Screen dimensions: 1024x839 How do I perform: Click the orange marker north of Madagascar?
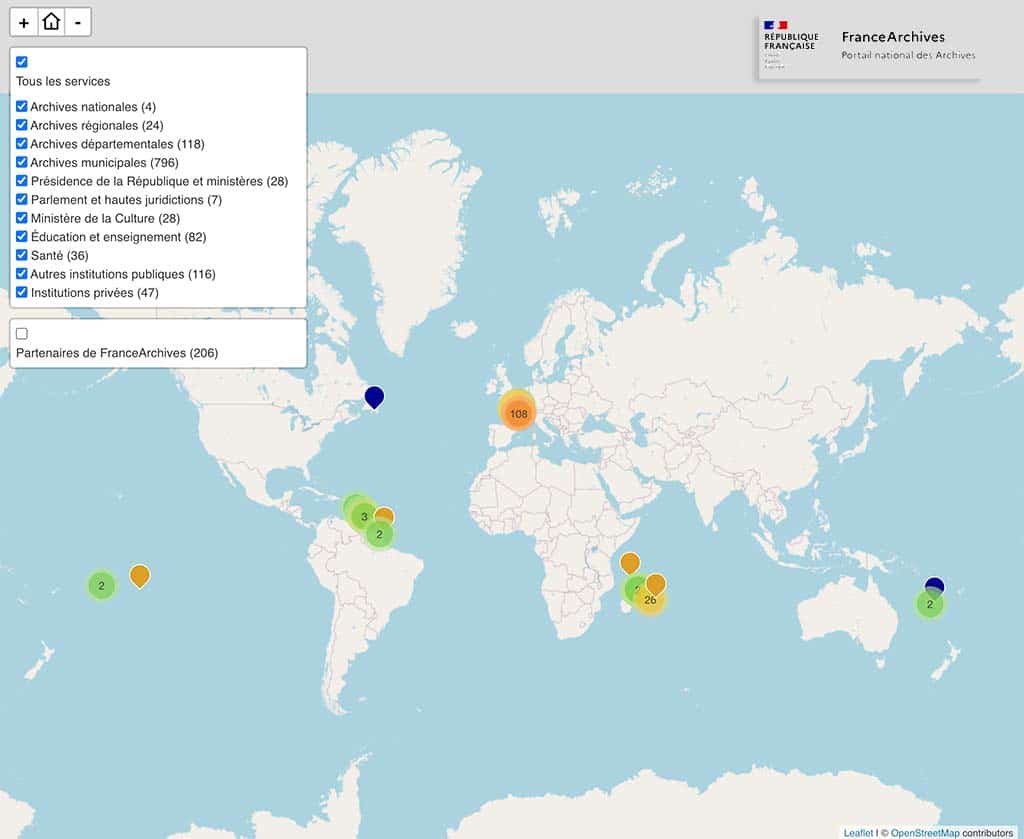[x=630, y=563]
